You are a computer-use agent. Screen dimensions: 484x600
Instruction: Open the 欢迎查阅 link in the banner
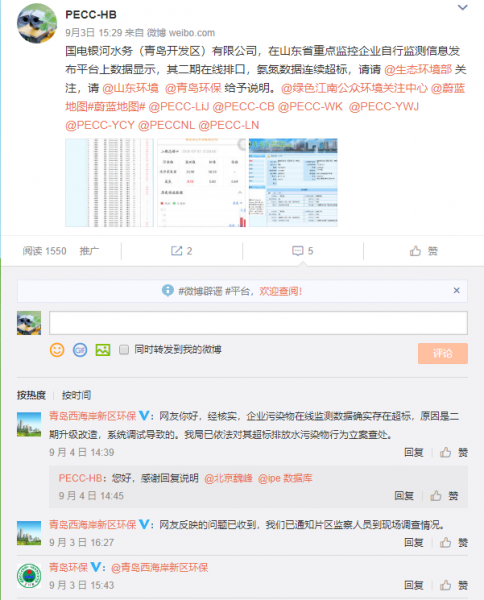[x=281, y=291]
